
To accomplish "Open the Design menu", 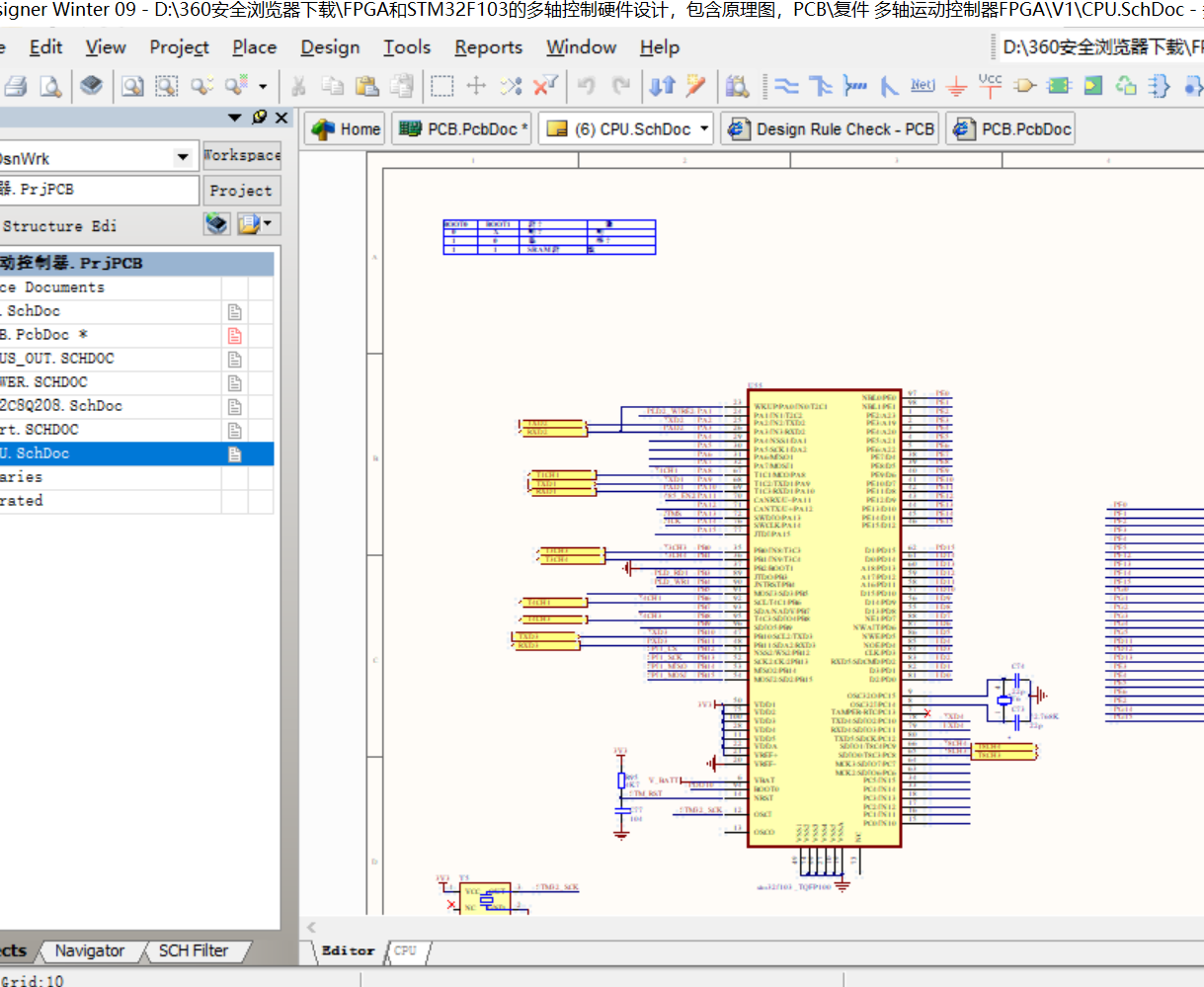I will point(331,46).
